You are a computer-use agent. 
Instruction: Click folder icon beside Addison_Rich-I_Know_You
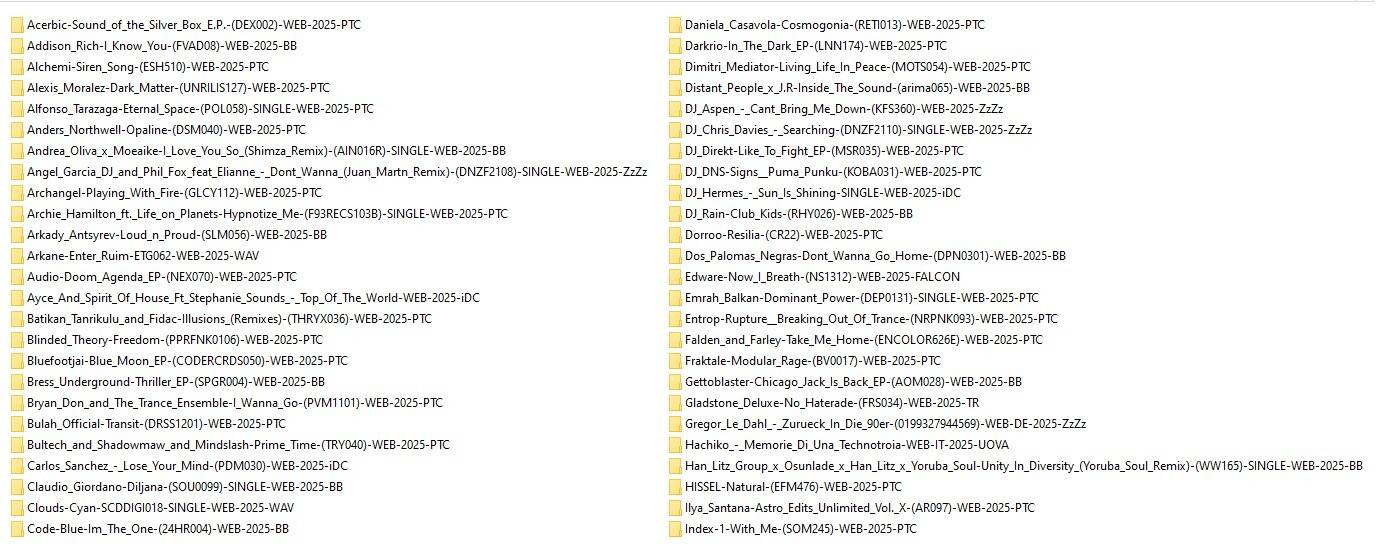[17, 46]
